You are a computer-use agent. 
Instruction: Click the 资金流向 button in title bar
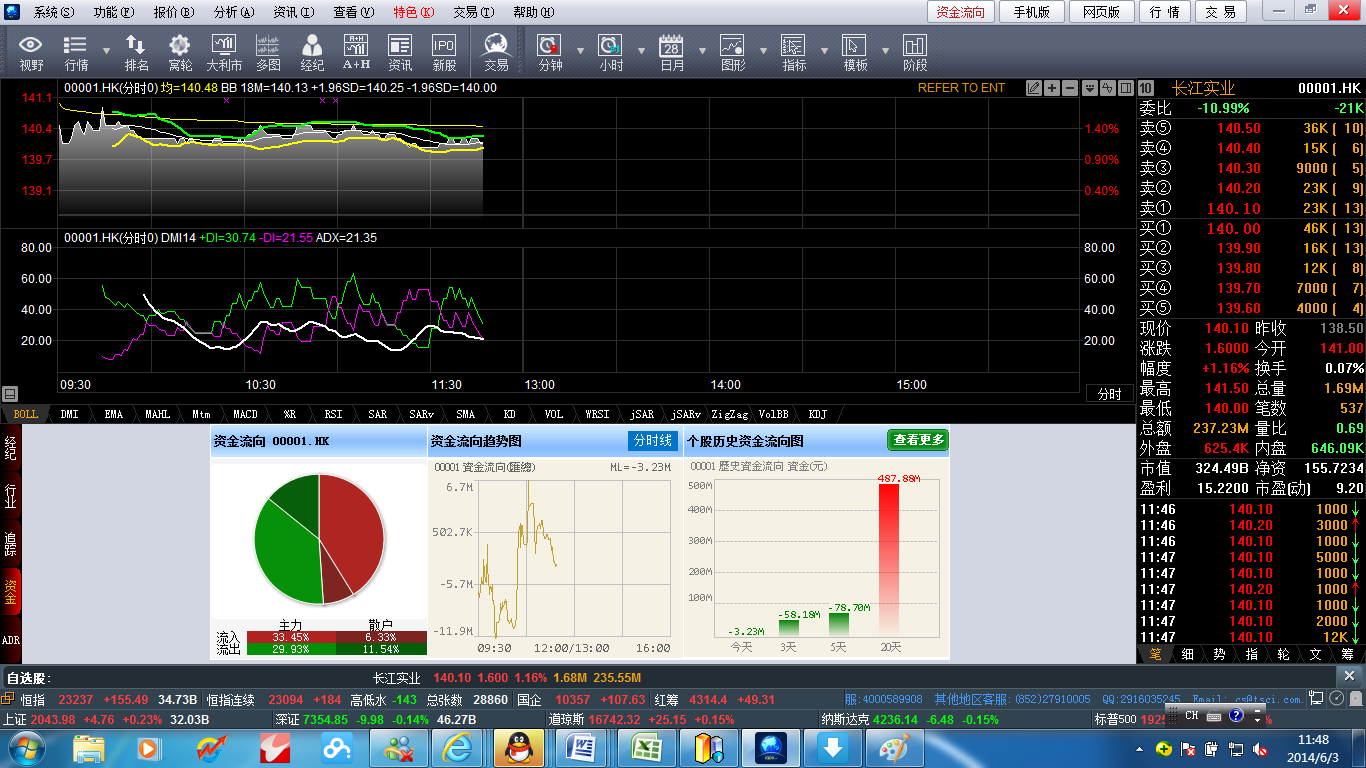pos(961,12)
